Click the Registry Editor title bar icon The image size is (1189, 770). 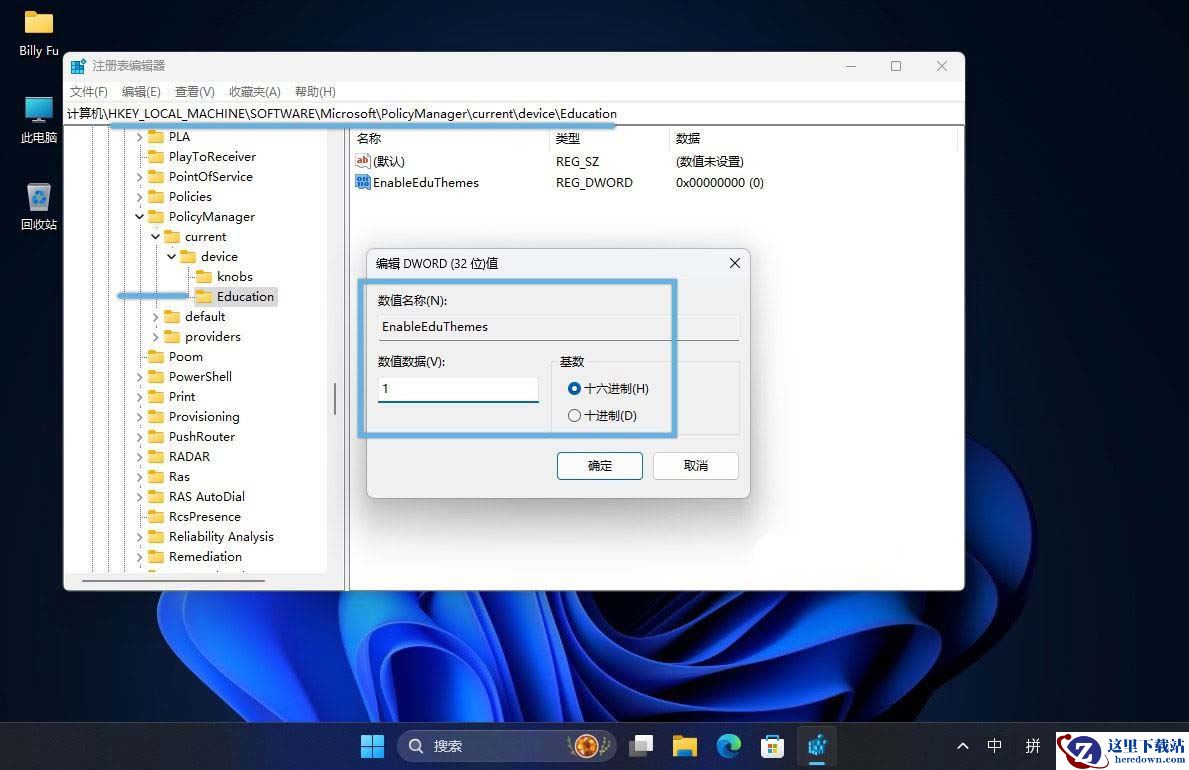pyautogui.click(x=78, y=66)
